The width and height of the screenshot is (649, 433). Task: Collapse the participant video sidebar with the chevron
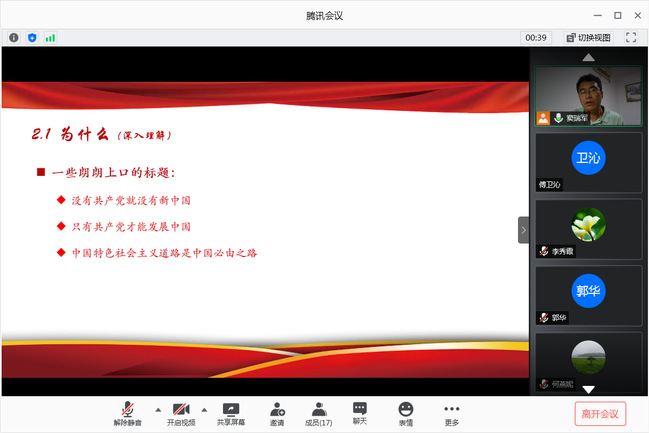(x=523, y=229)
